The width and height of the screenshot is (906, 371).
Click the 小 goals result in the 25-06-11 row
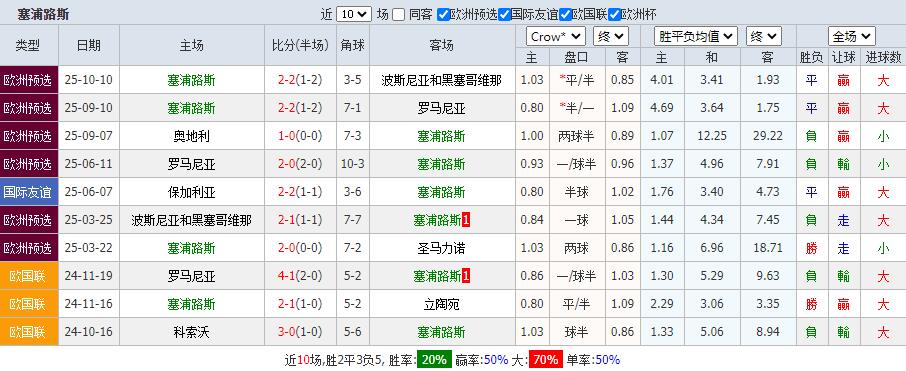tap(883, 164)
